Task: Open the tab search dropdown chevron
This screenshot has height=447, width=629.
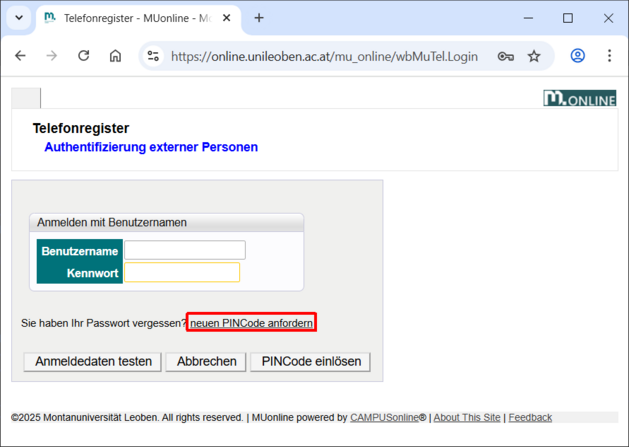Action: pos(19,18)
